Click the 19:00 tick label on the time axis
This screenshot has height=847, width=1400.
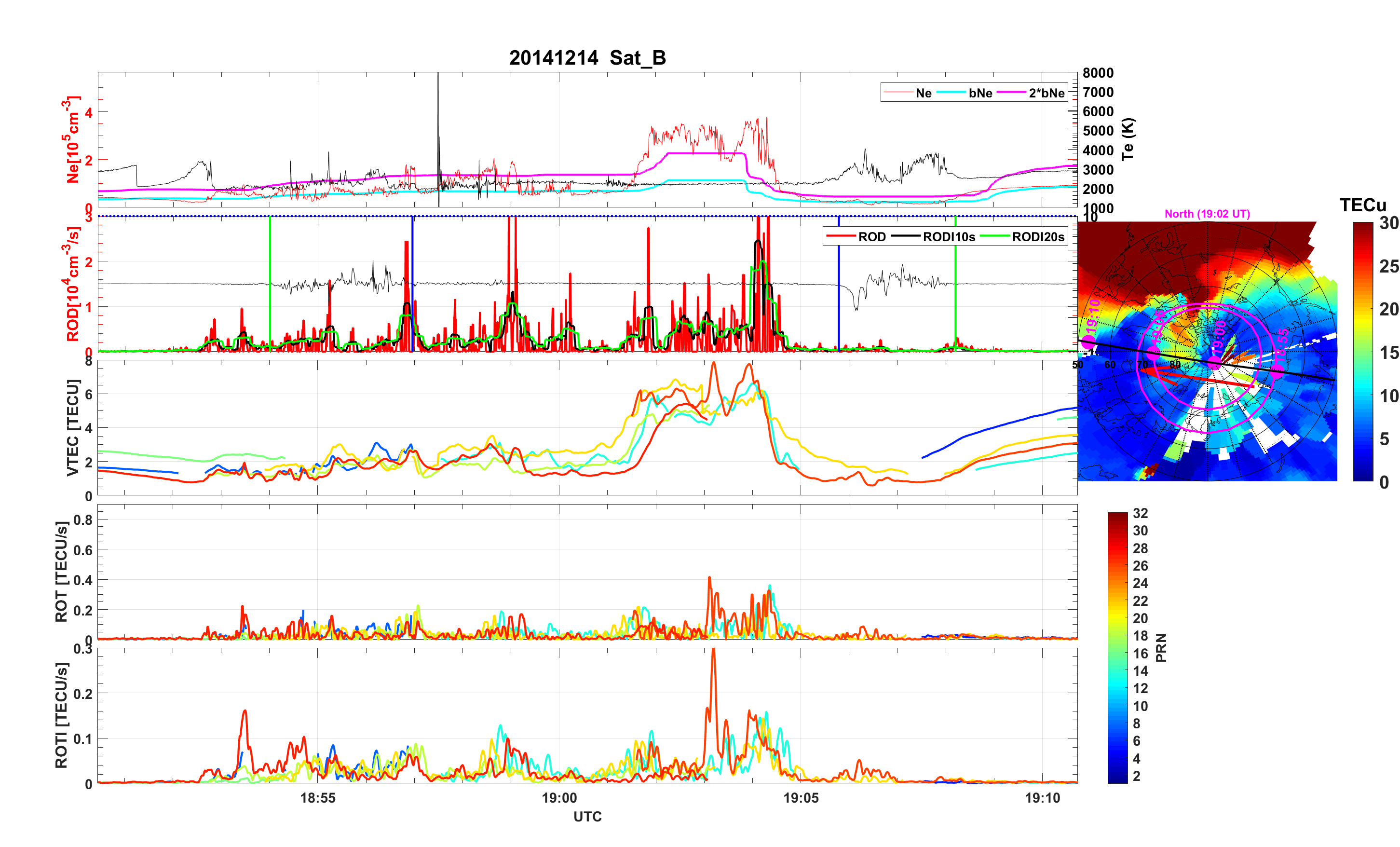pos(559,797)
